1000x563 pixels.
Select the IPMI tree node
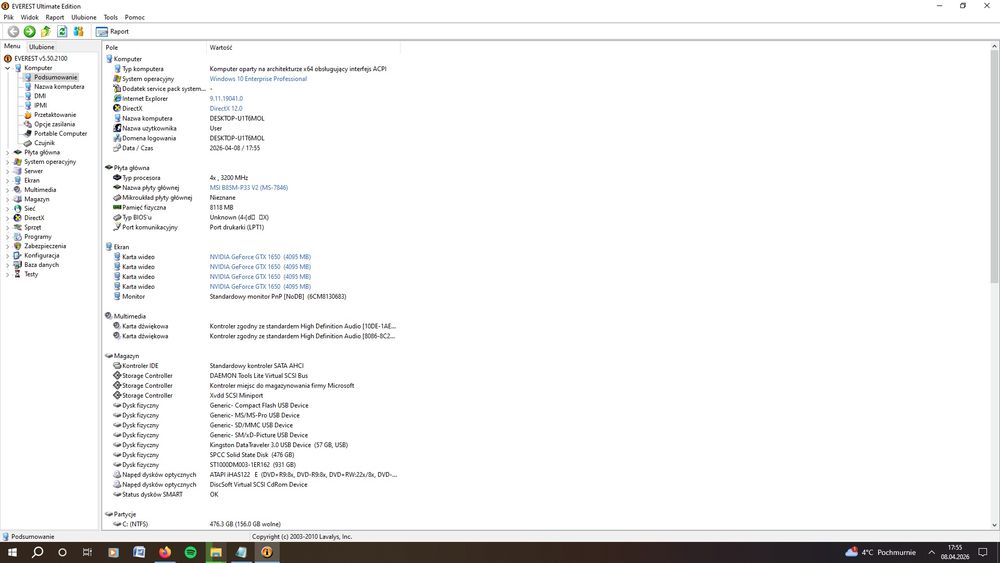point(41,105)
